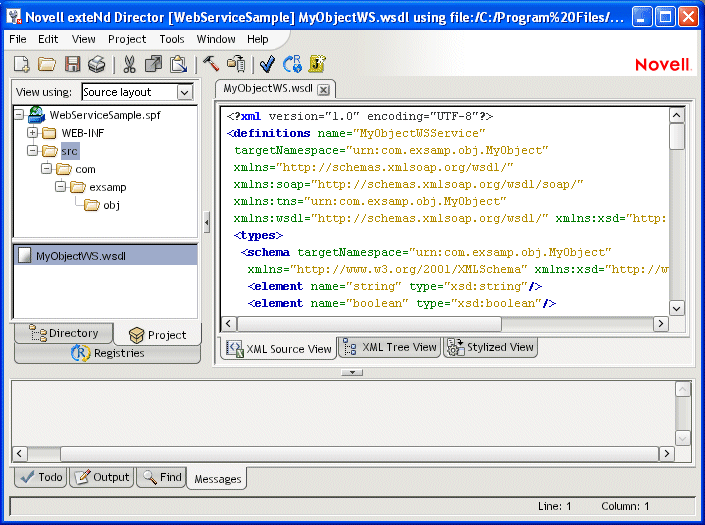Open the Help menu
The height and width of the screenshot is (525, 705).
(258, 39)
